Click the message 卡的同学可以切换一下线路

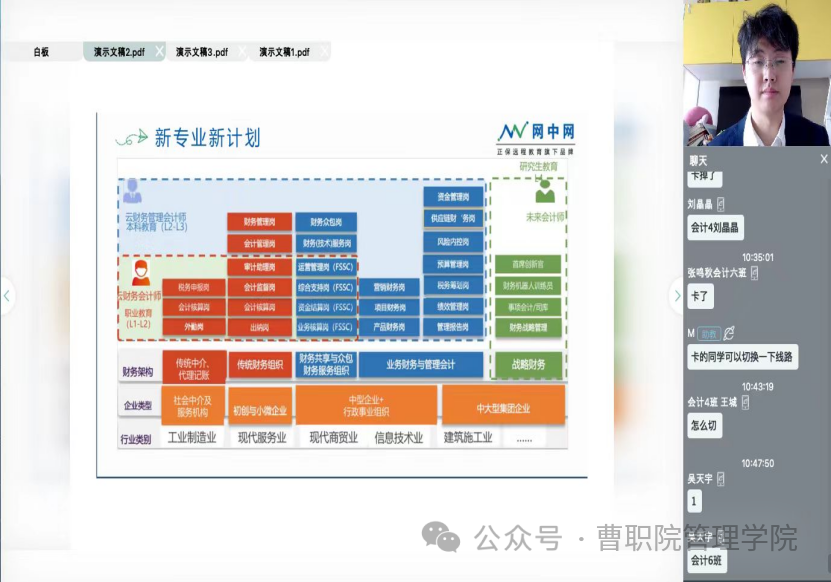click(742, 357)
